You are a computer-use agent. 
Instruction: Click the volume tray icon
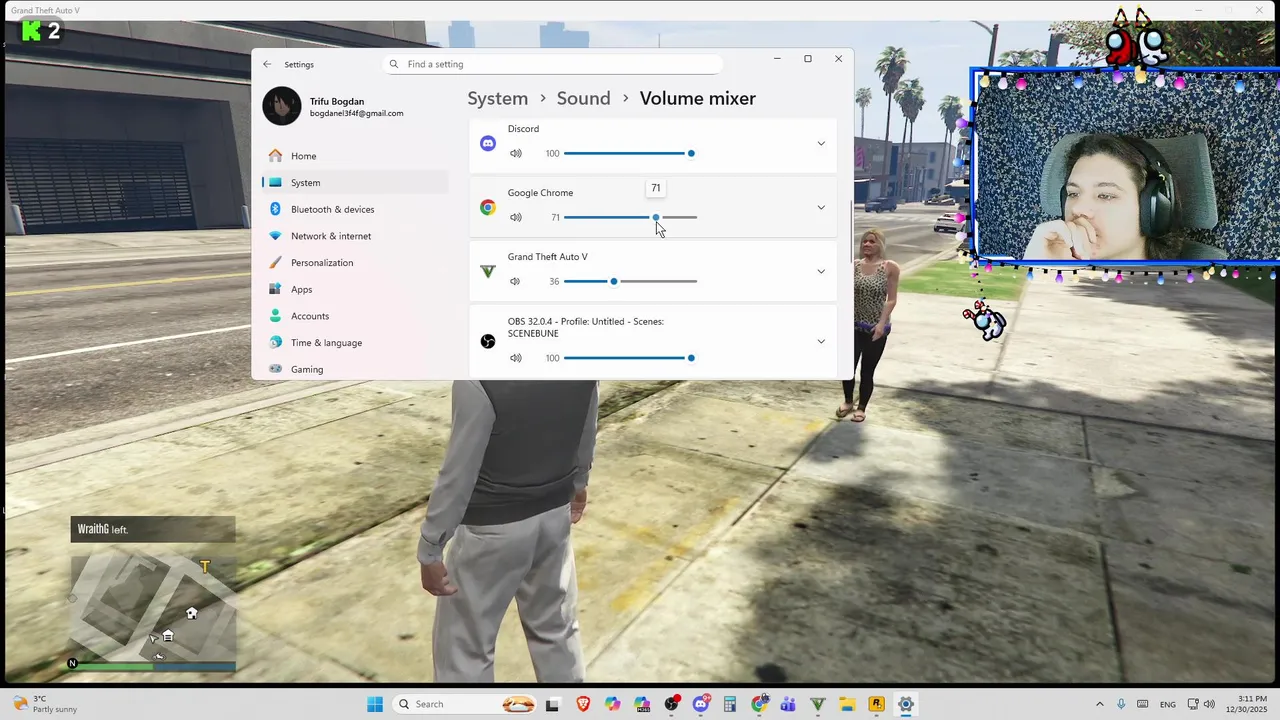coord(1209,704)
